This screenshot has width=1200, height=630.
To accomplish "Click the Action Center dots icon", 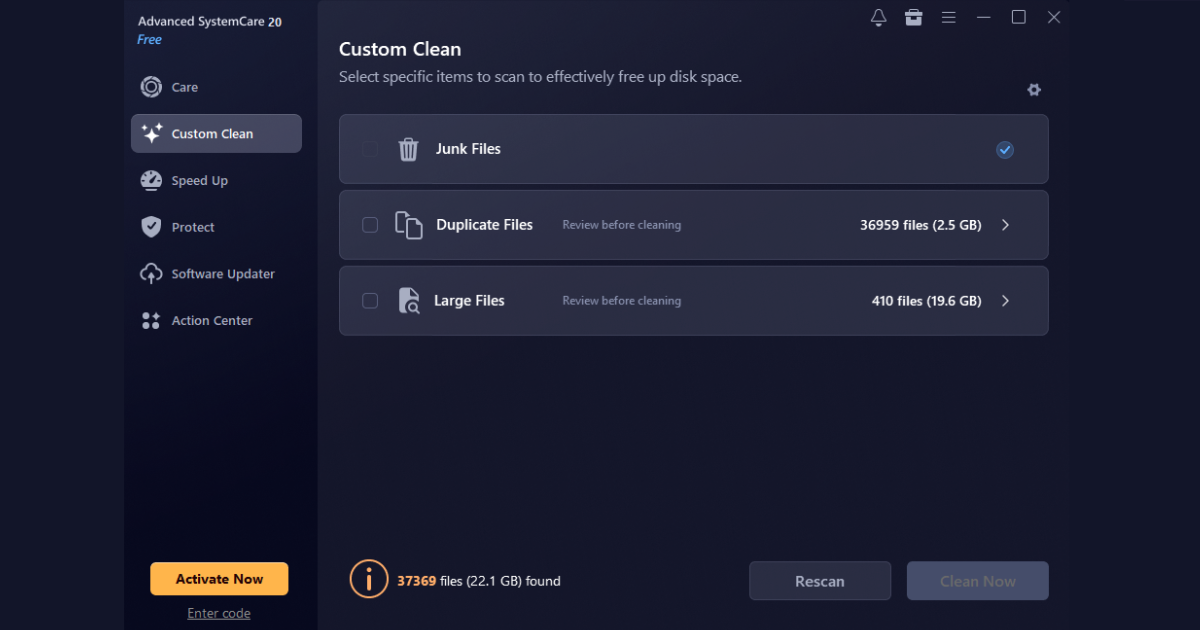I will [151, 320].
